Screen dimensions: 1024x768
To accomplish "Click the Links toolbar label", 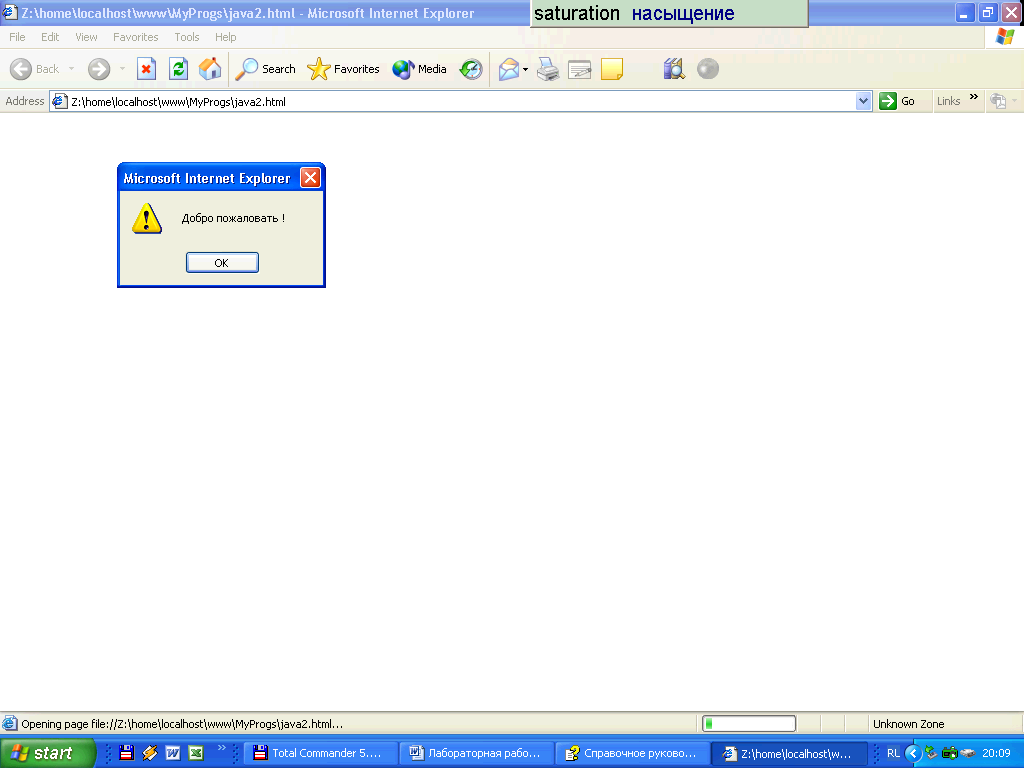I will pos(948,101).
